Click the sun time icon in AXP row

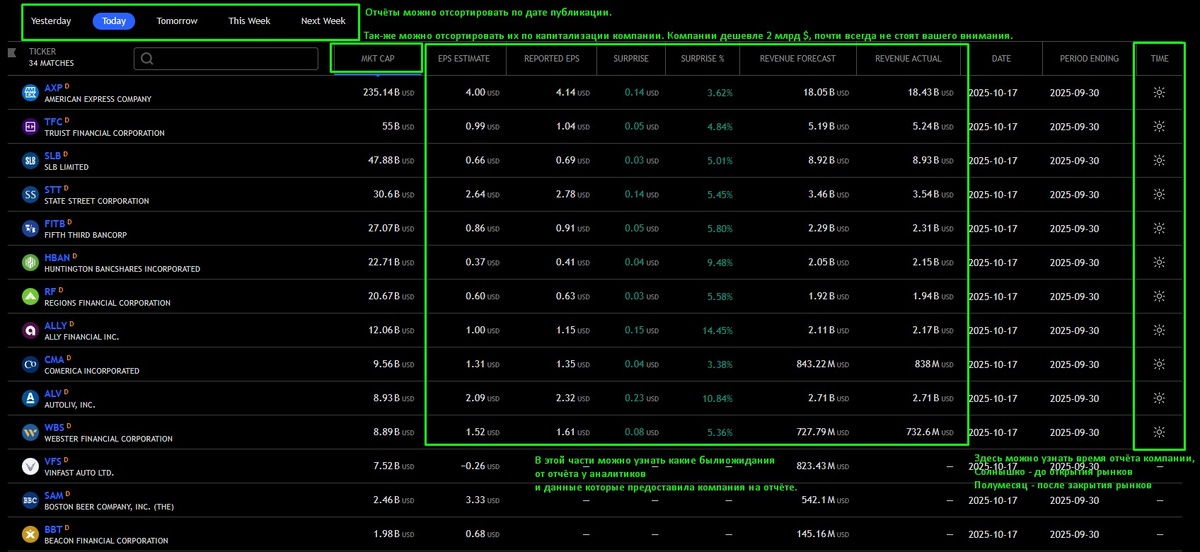1159,92
